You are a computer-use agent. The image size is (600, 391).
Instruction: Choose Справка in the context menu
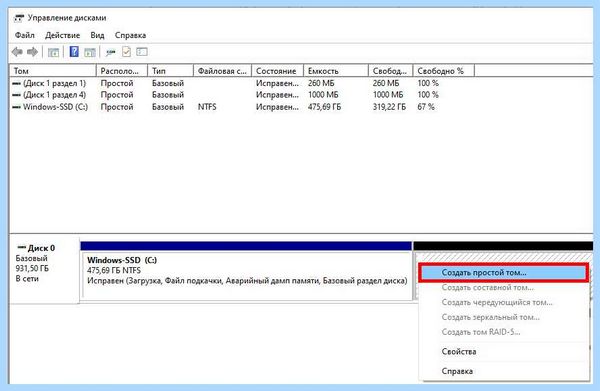coord(504,371)
